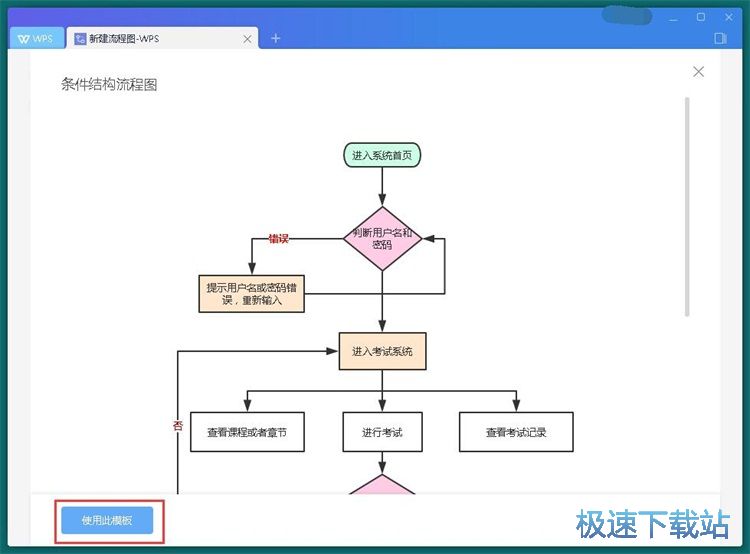750x554 pixels.
Task: Click the 查看课程或者章节 box
Action: click(x=247, y=432)
